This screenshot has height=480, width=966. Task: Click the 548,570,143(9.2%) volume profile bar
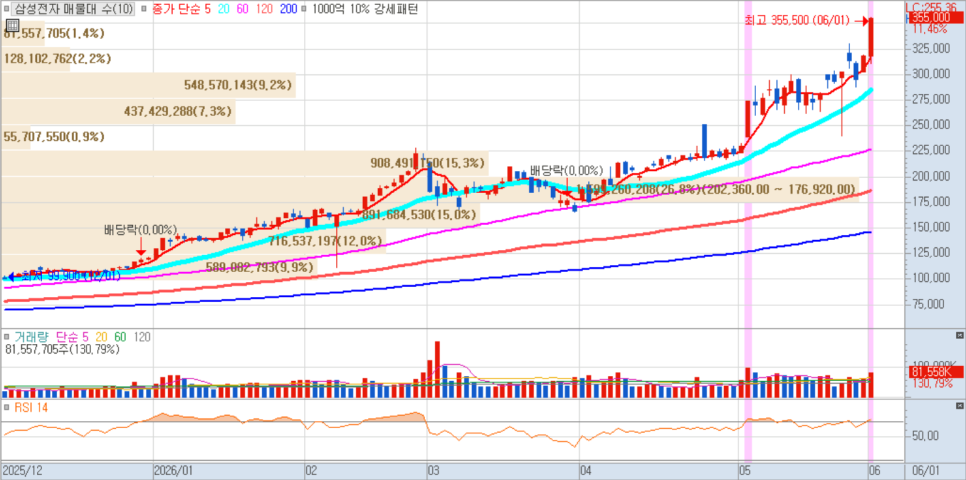(x=148, y=85)
